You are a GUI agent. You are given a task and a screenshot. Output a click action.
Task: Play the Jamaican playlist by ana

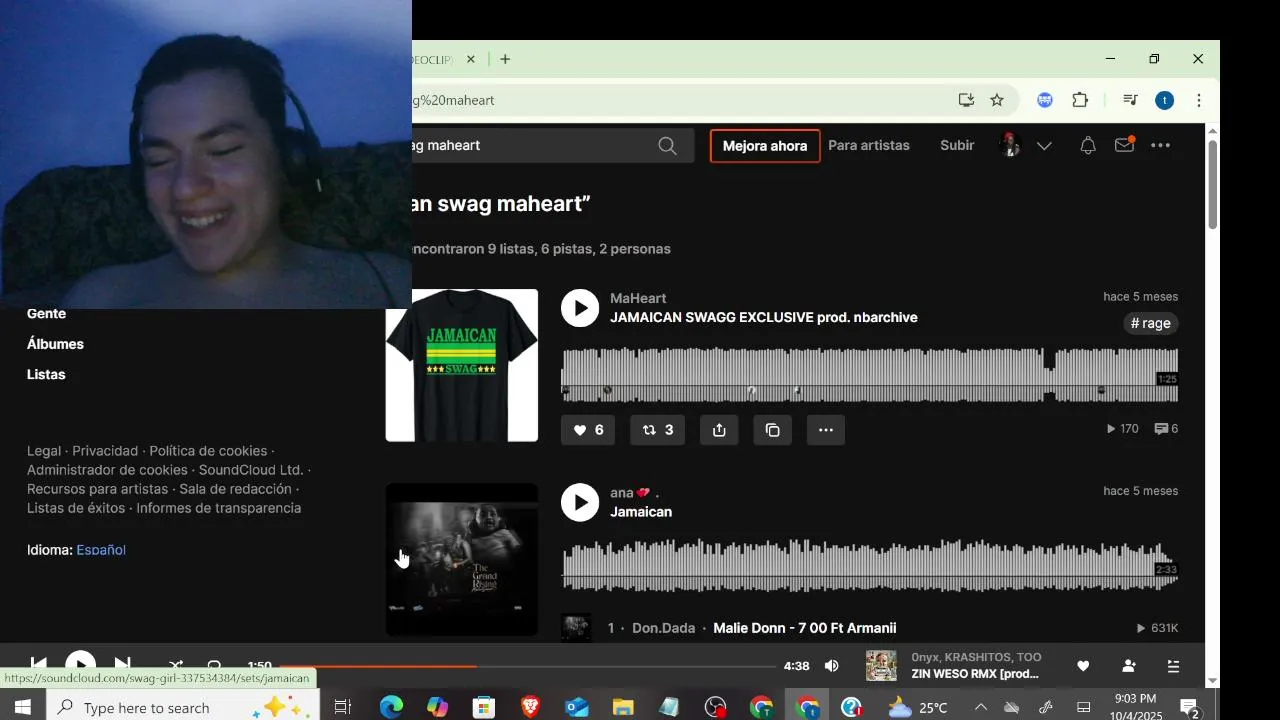coord(580,502)
